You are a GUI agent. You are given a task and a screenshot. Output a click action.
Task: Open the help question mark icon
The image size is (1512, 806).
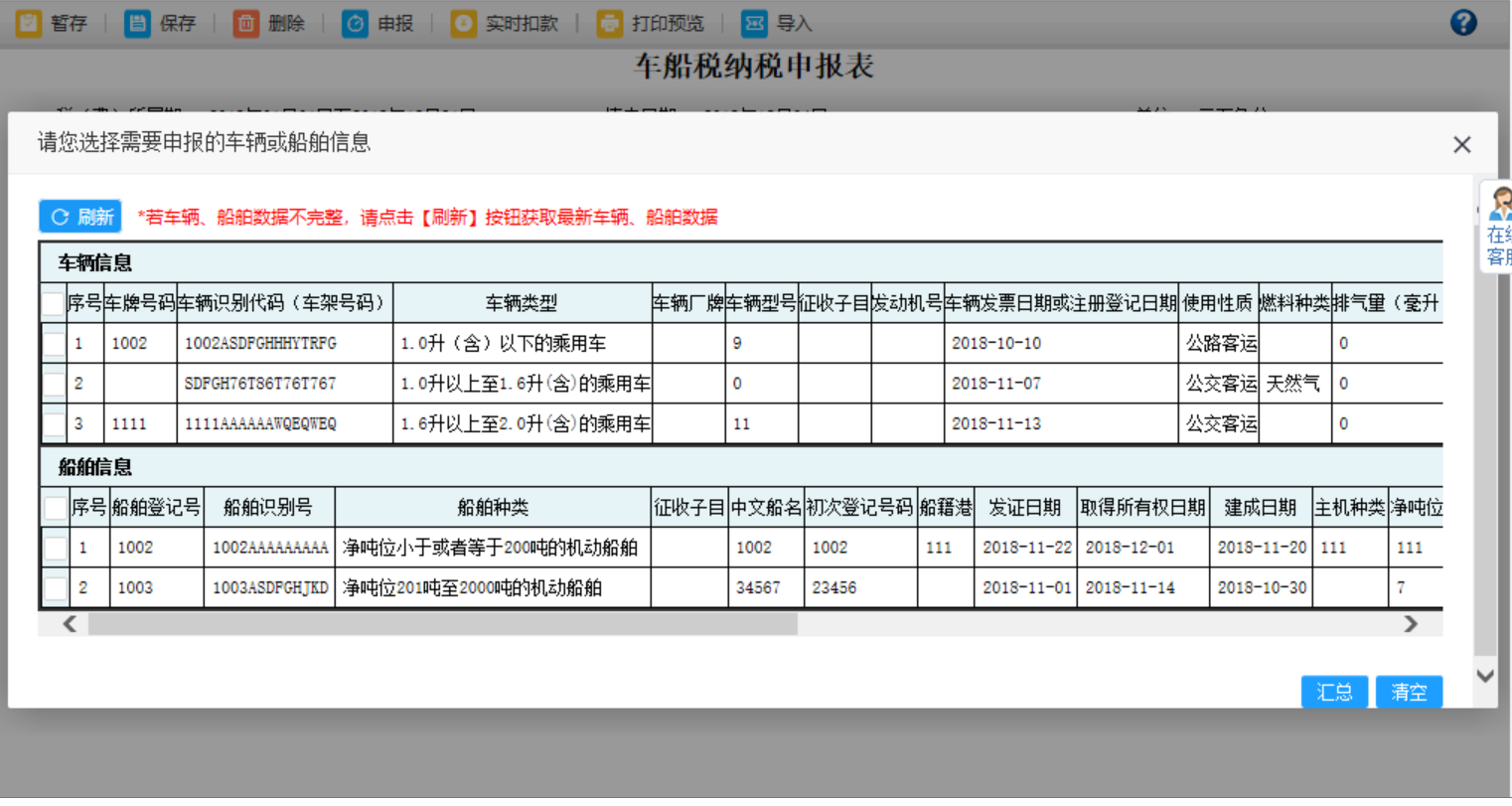[x=1463, y=22]
